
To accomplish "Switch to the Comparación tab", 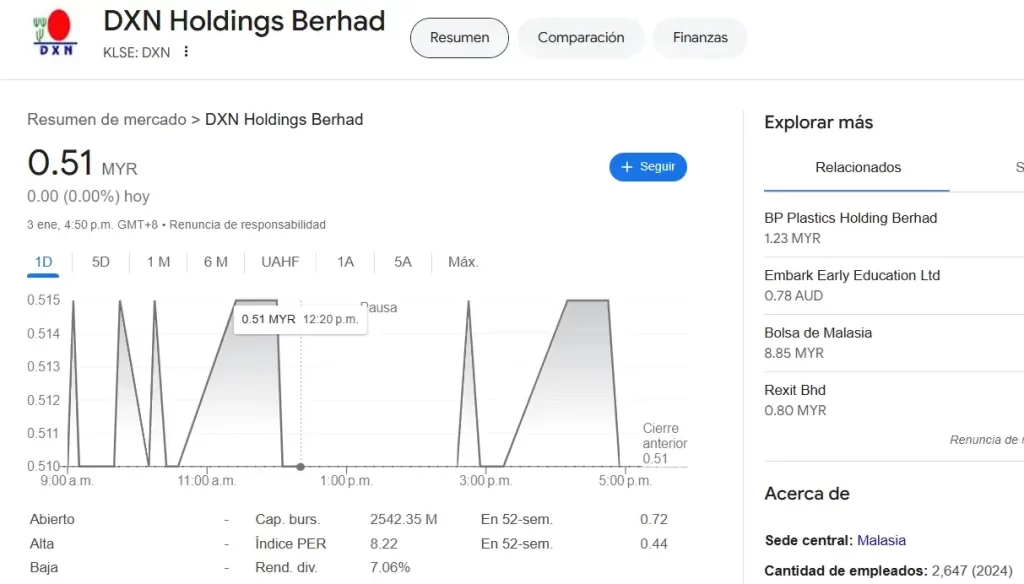I will click(x=580, y=38).
